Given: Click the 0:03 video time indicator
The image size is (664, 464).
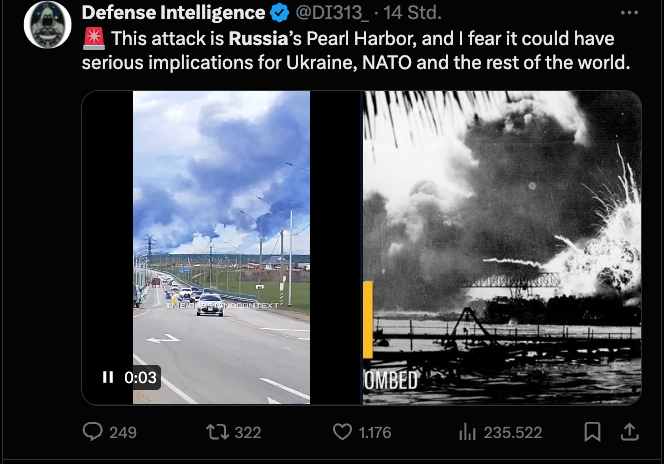Looking at the screenshot, I should 140,377.
